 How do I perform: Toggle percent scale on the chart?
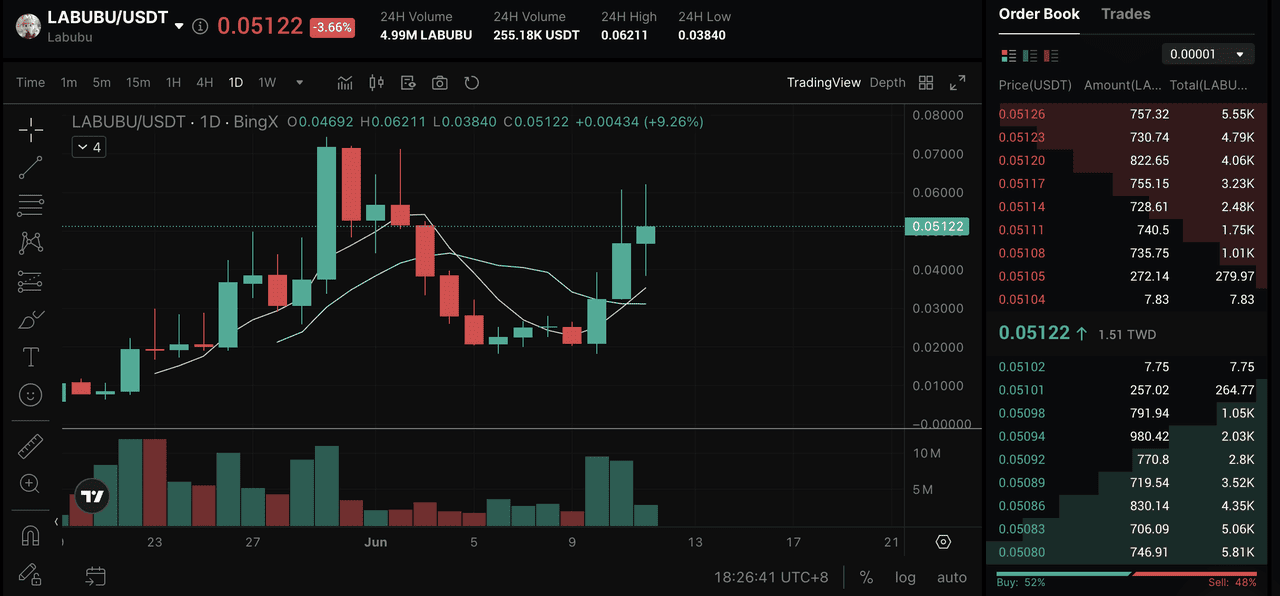866,577
